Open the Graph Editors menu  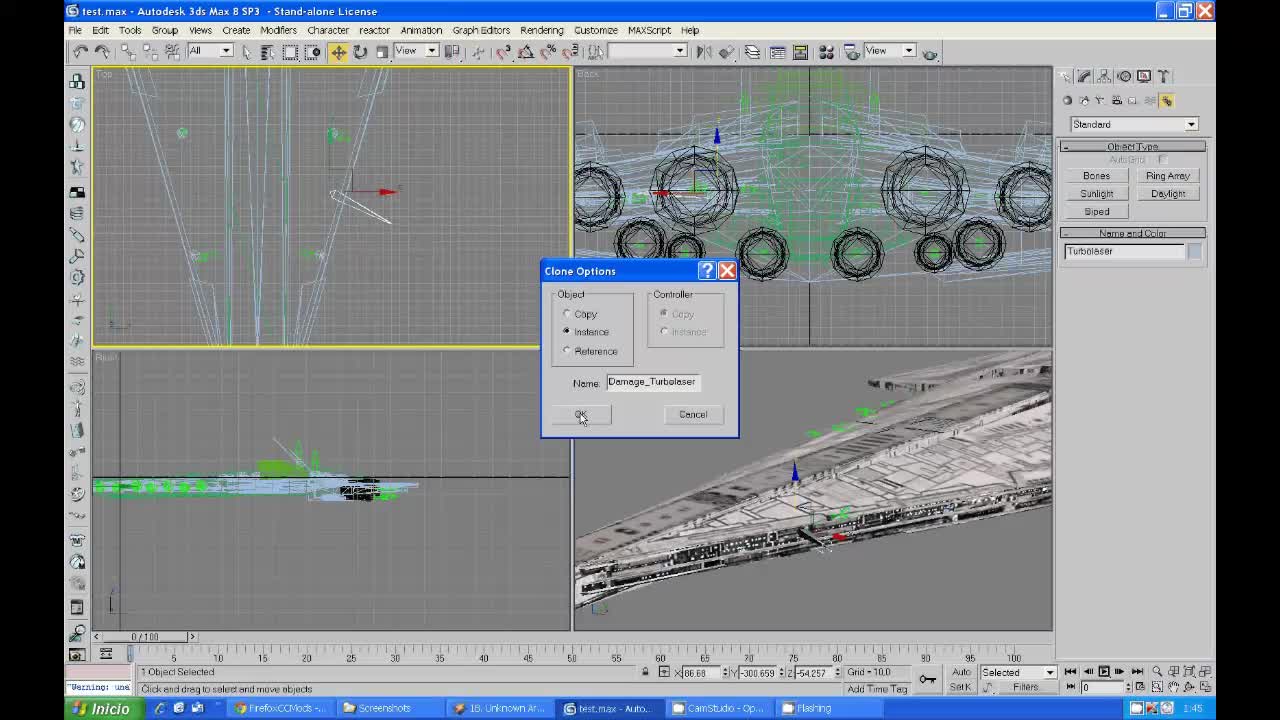coord(481,30)
